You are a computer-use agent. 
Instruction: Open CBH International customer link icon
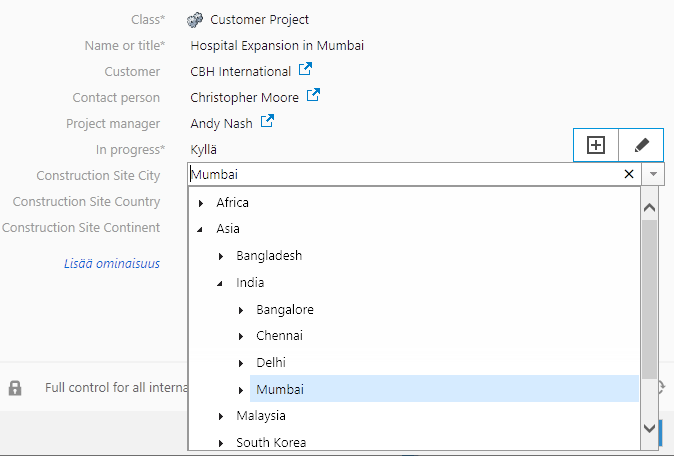pos(306,71)
